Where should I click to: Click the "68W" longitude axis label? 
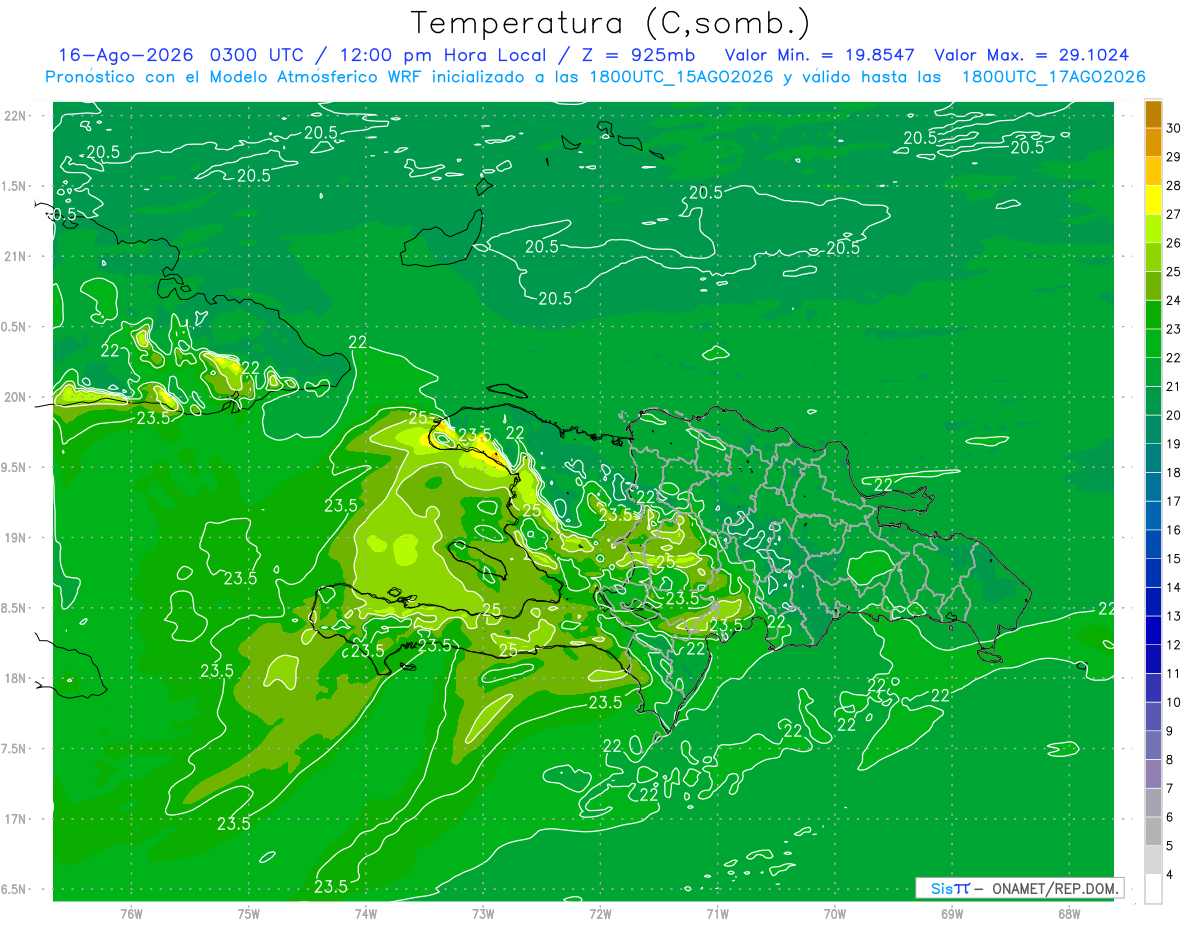pos(1068,915)
